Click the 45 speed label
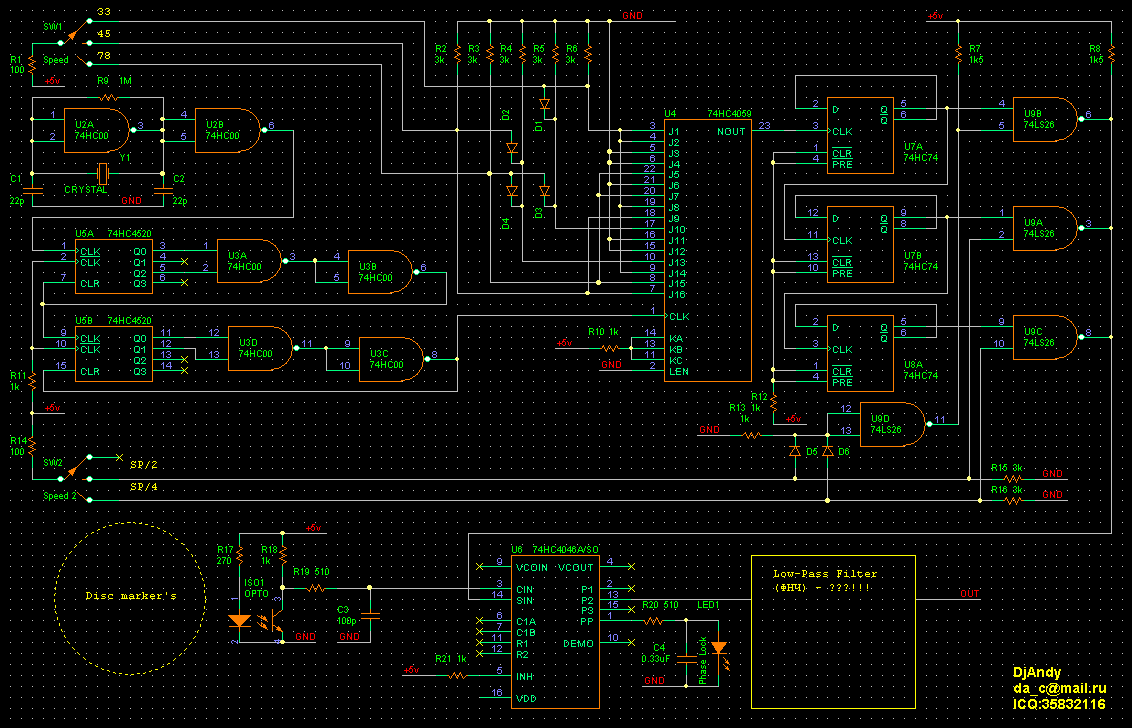Image resolution: width=1132 pixels, height=728 pixels. [x=103, y=33]
